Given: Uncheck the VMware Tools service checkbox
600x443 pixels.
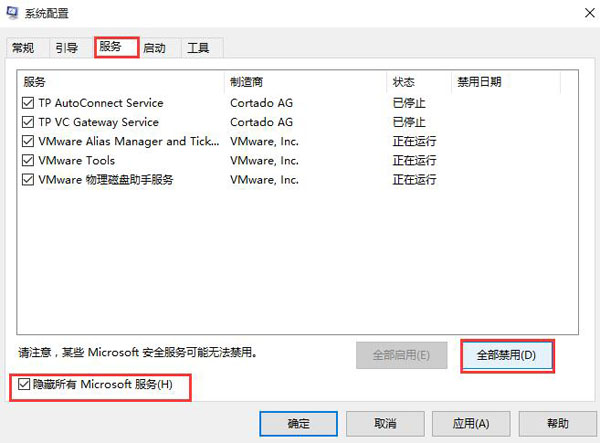Looking at the screenshot, I should coord(28,160).
